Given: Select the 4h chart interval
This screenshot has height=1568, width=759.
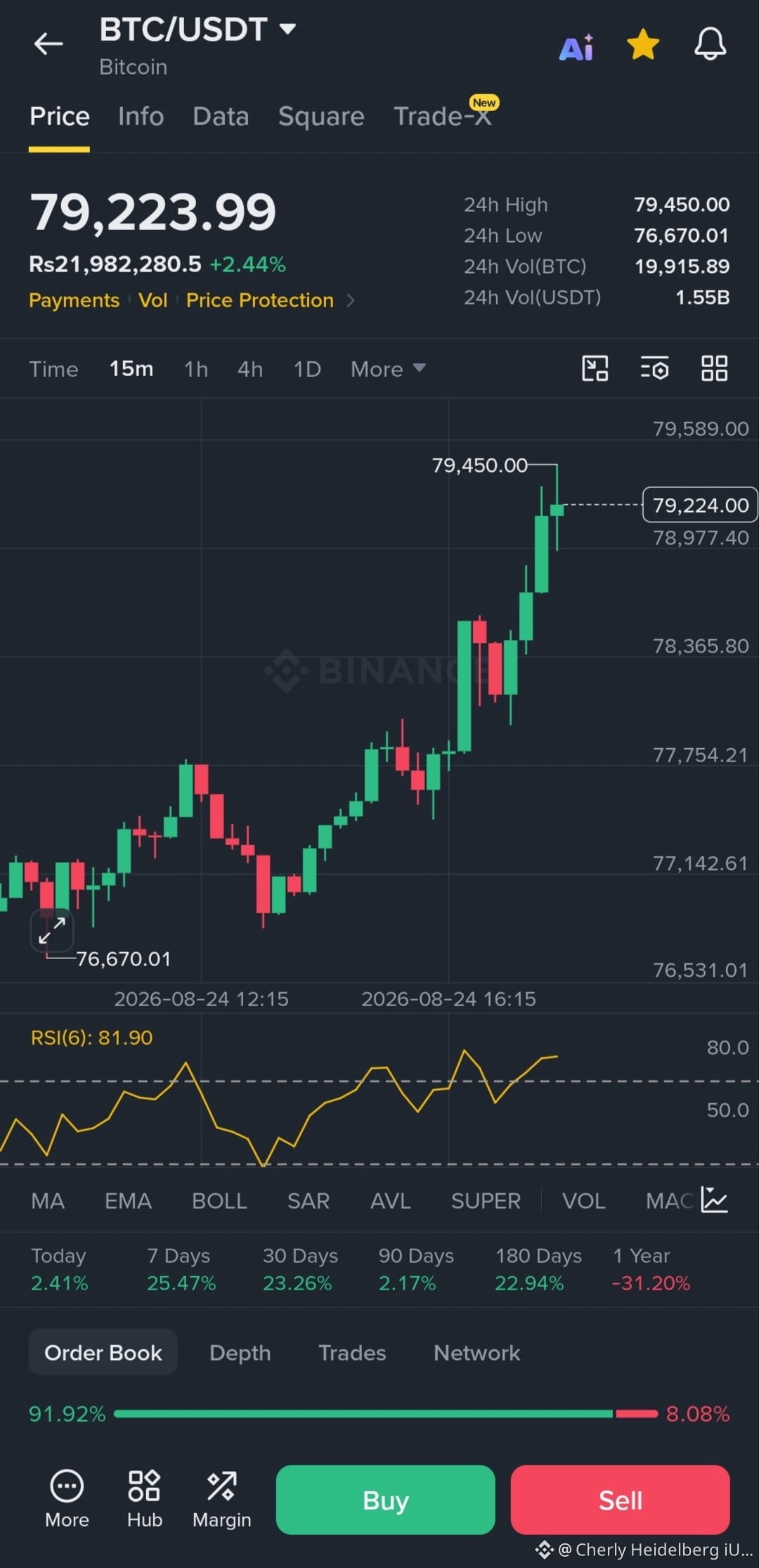Looking at the screenshot, I should click(250, 369).
